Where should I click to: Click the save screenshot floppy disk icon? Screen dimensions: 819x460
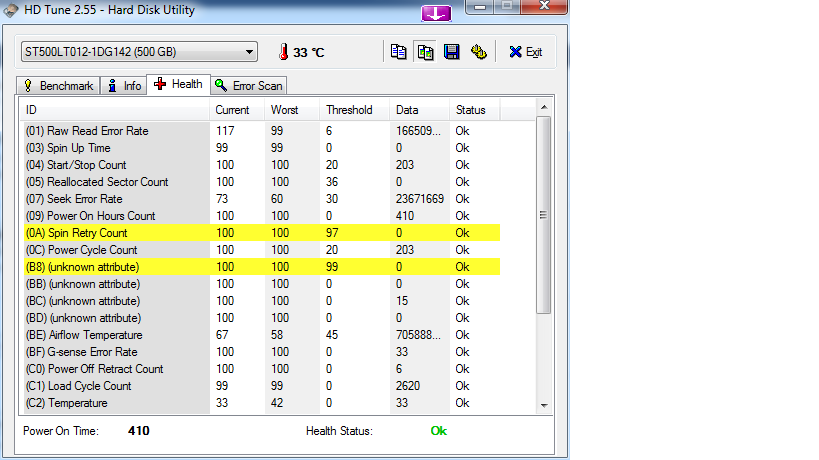(x=452, y=52)
